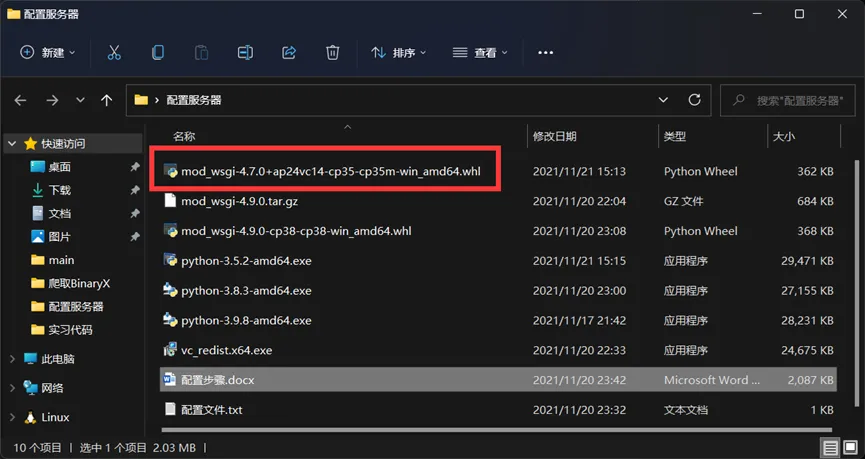Viewport: 865px width, 459px height.
Task: Click the Microsoft Word type cell
Action: pyautogui.click(x=712, y=380)
